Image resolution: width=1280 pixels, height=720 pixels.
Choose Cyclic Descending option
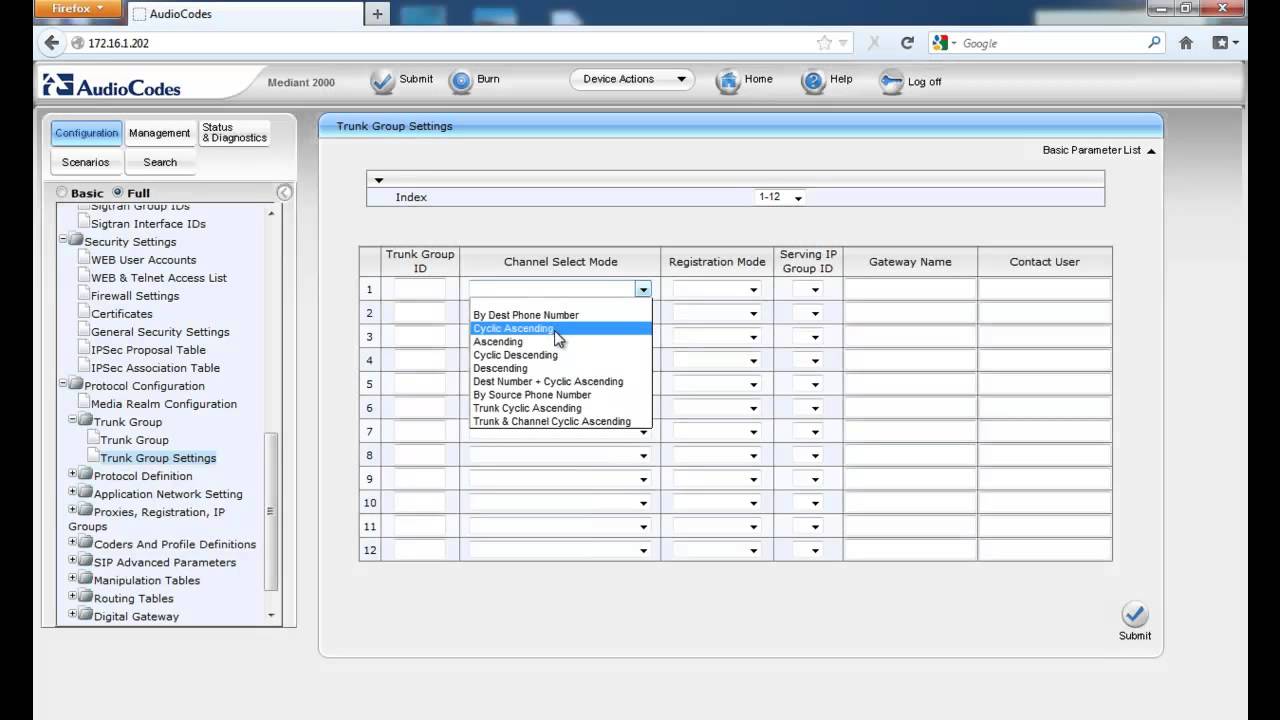click(x=560, y=355)
